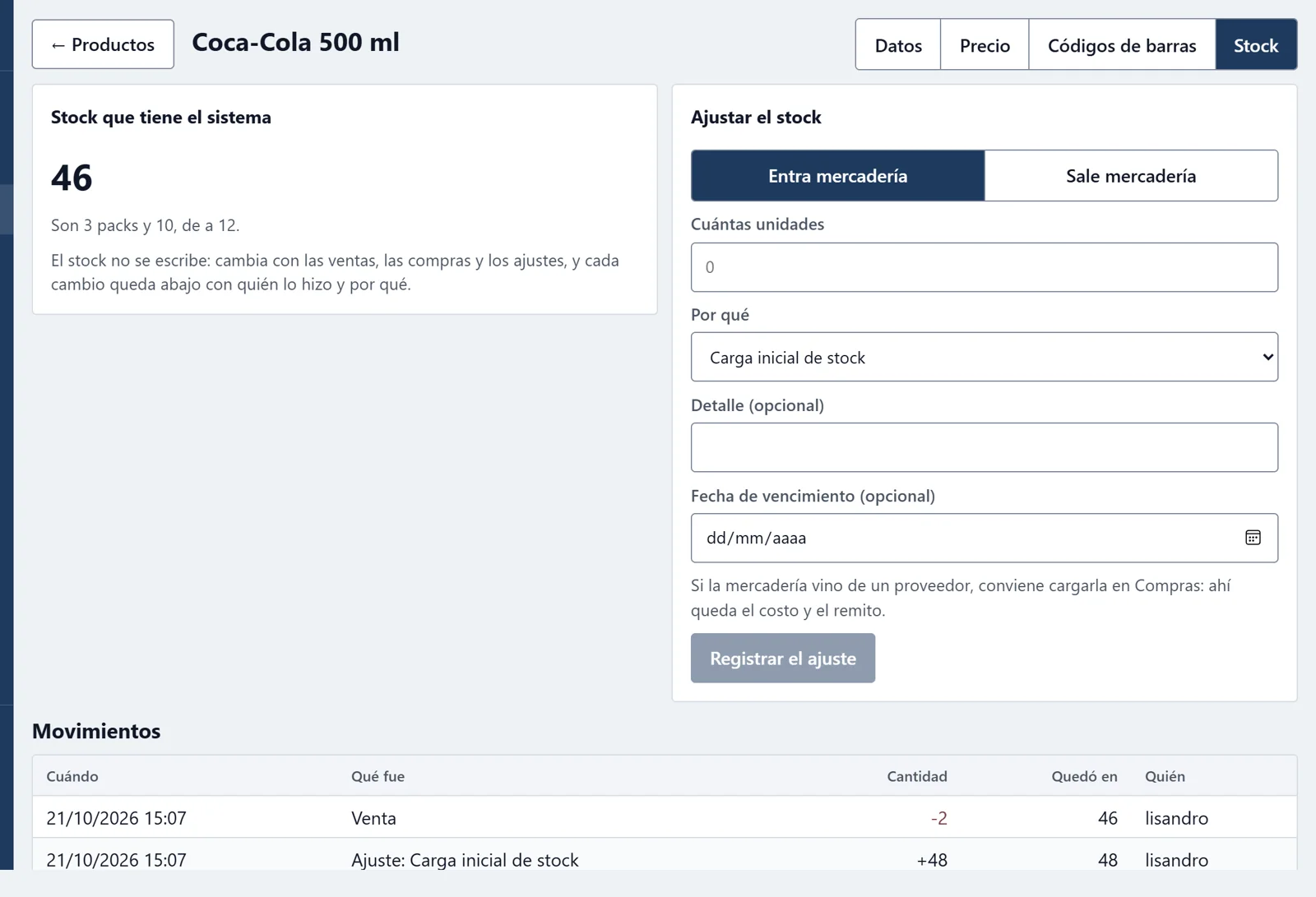Click the Quedó en column header
Viewport: 1316px width, 897px height.
[x=1084, y=776]
